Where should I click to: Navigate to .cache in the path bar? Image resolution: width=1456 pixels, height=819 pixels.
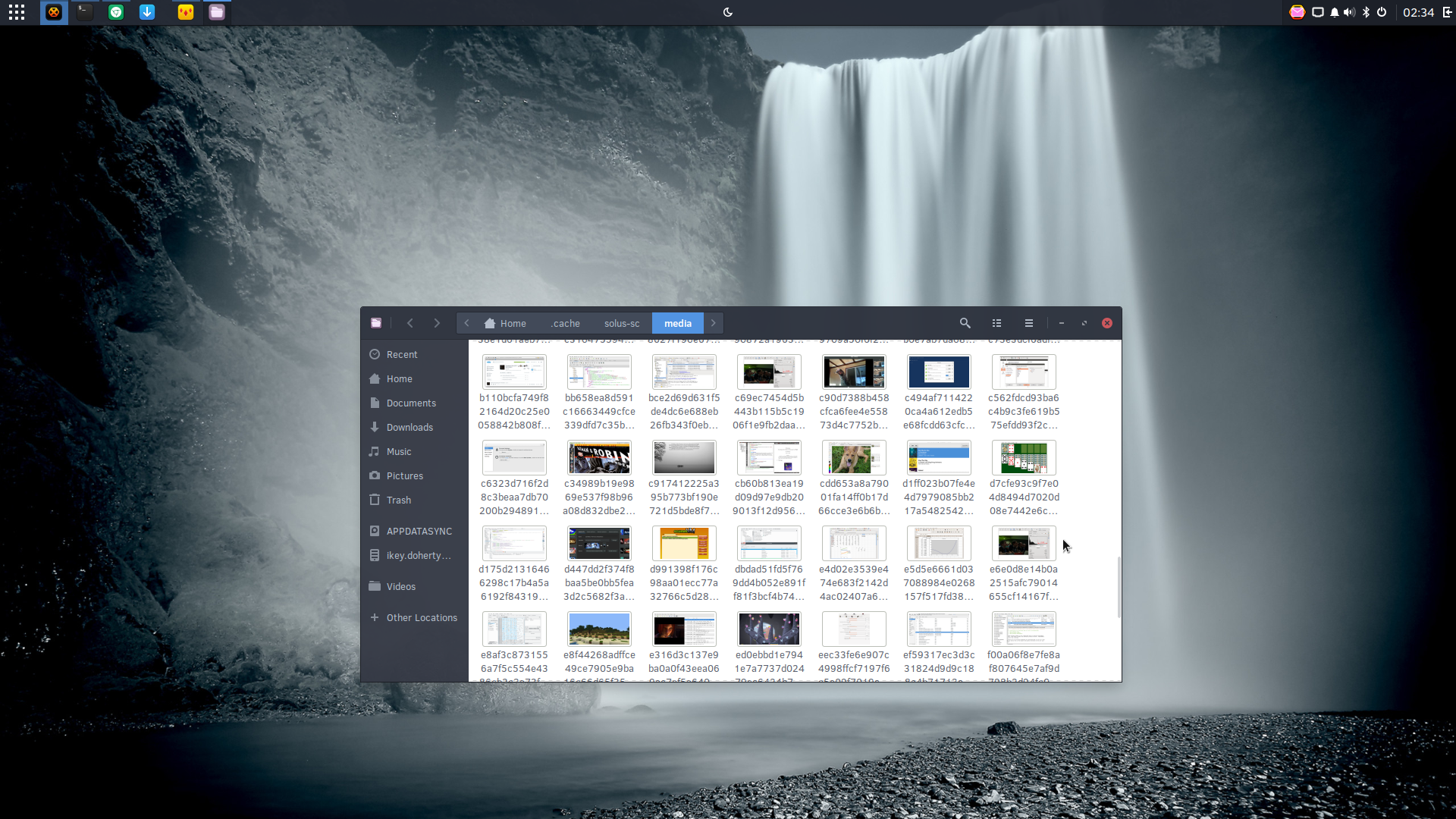565,323
